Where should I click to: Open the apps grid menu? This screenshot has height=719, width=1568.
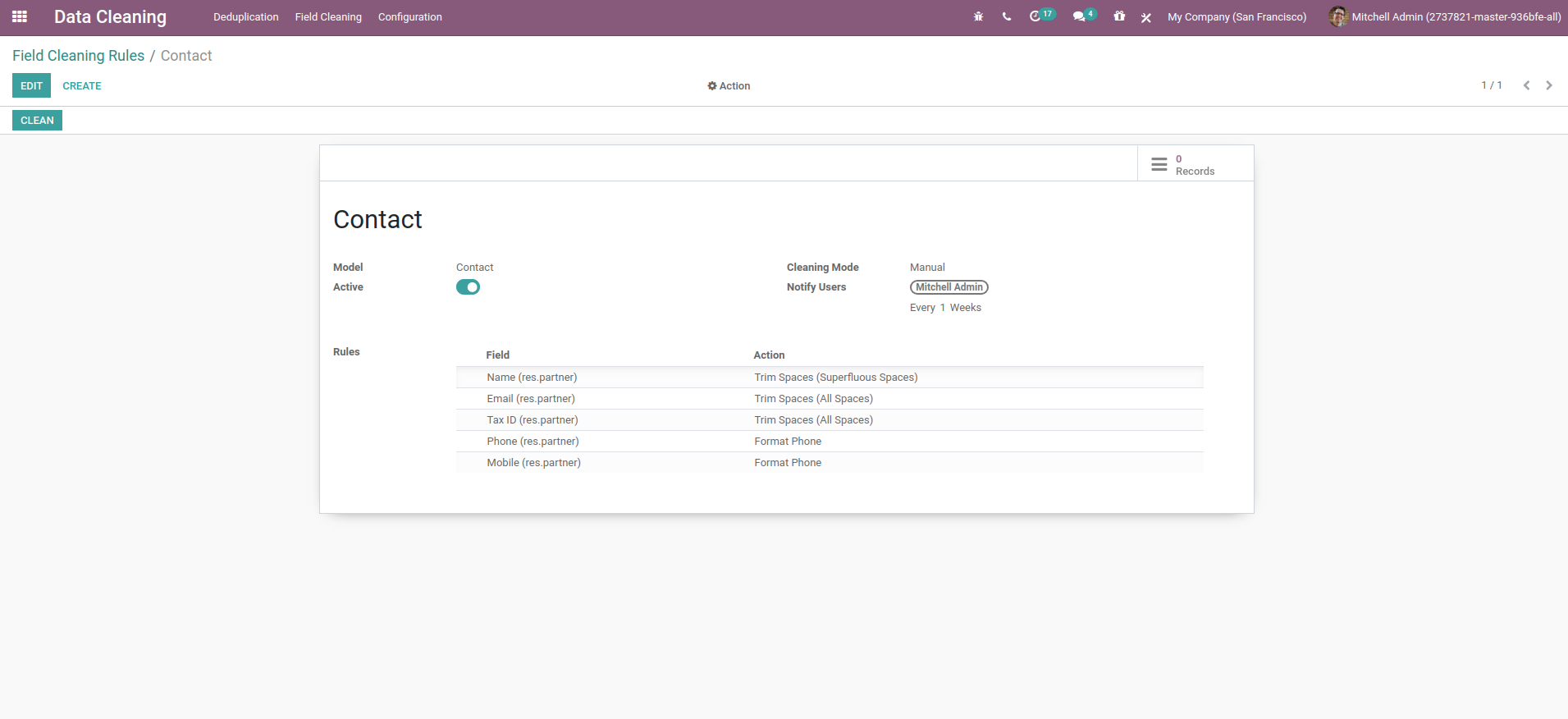coord(20,16)
